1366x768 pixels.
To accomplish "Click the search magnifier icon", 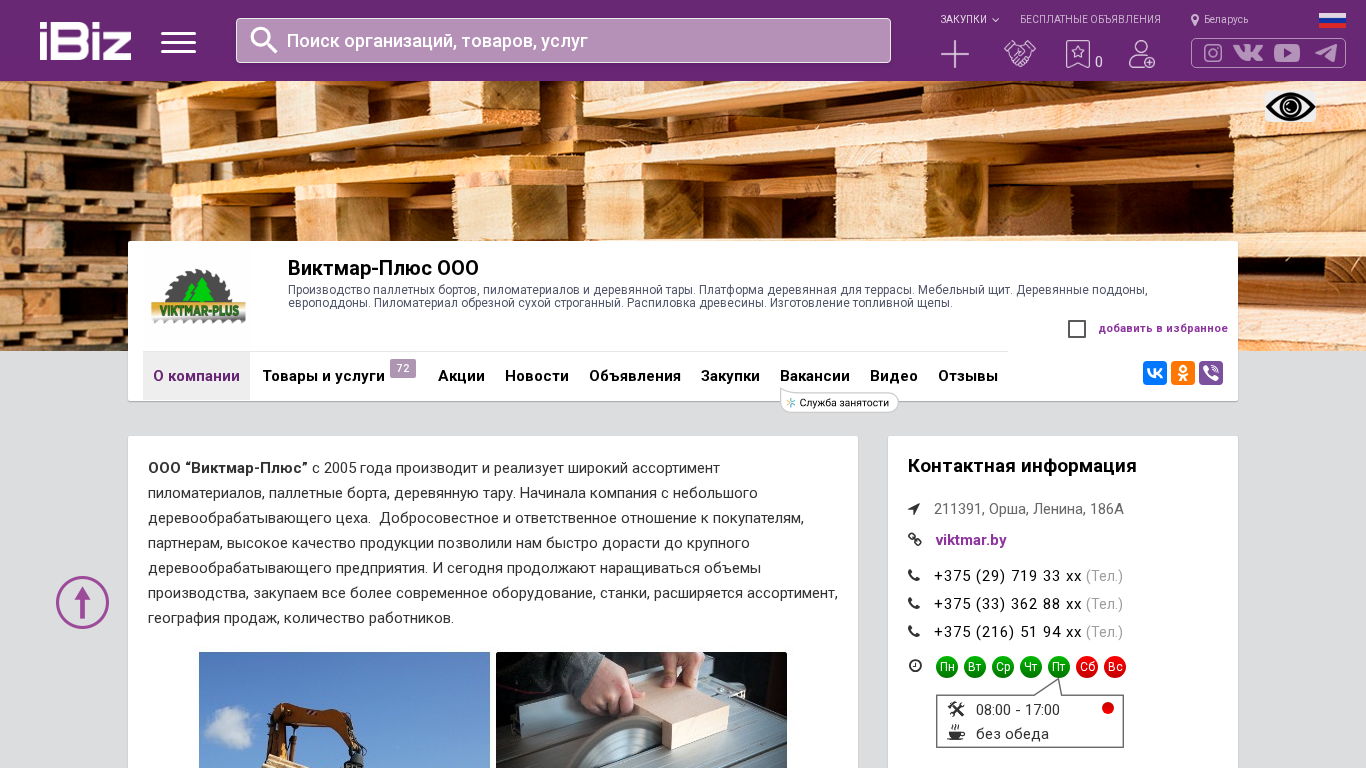I will tap(264, 40).
